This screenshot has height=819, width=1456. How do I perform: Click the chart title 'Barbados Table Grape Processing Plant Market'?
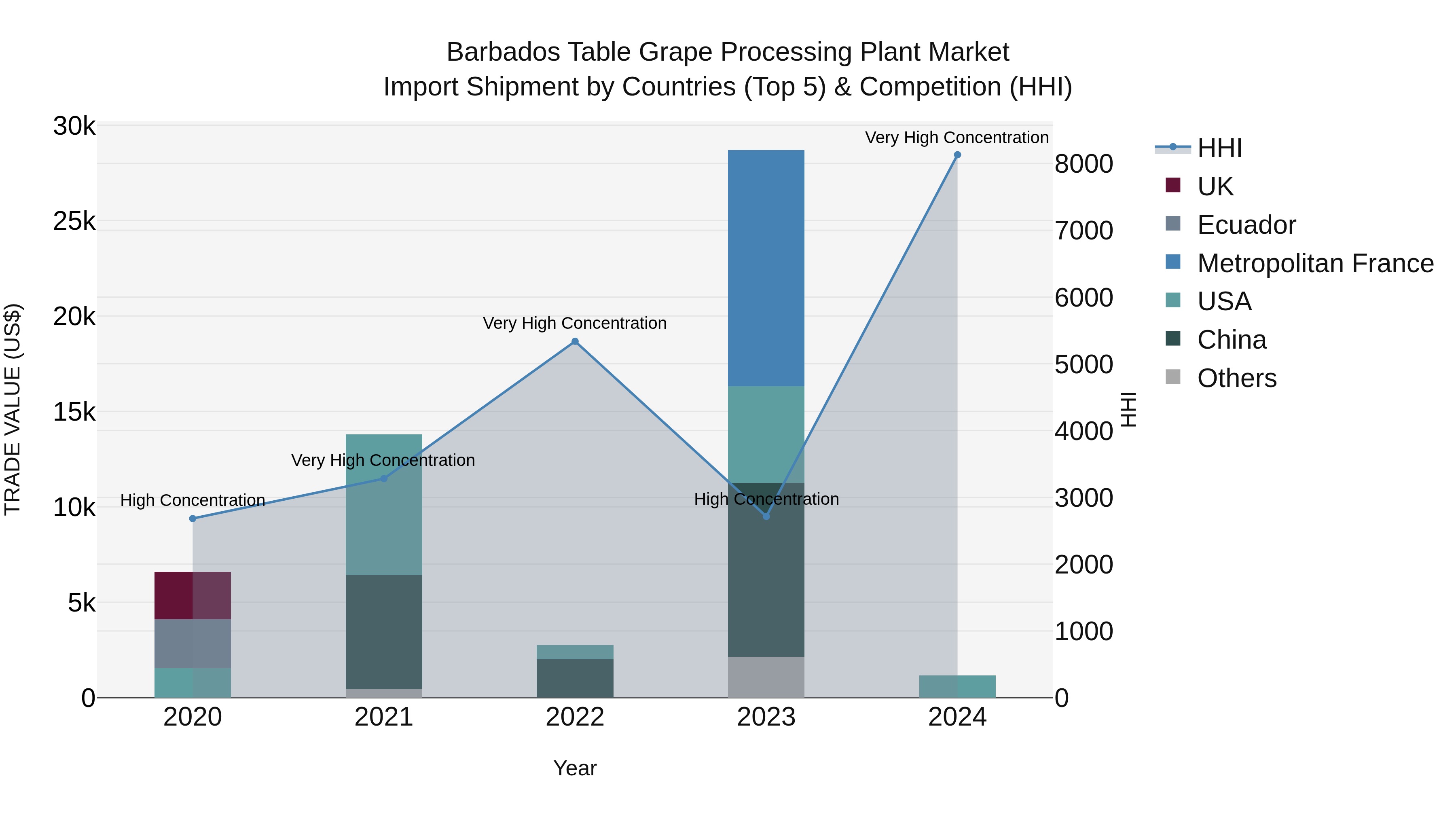[x=728, y=52]
